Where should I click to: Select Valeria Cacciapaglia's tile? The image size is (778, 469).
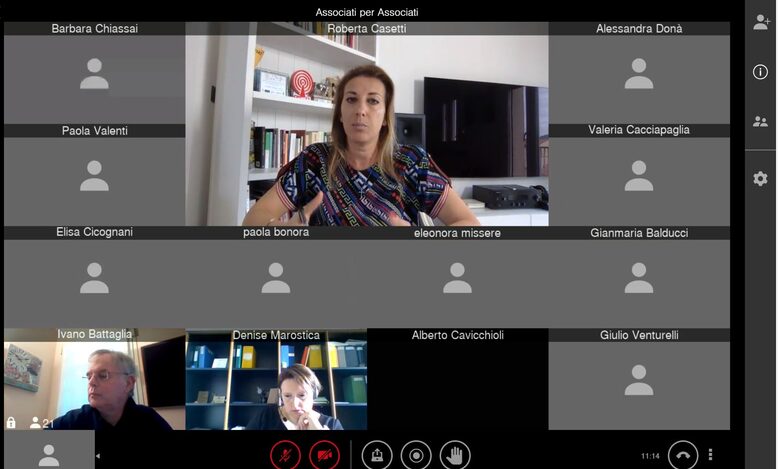click(639, 175)
